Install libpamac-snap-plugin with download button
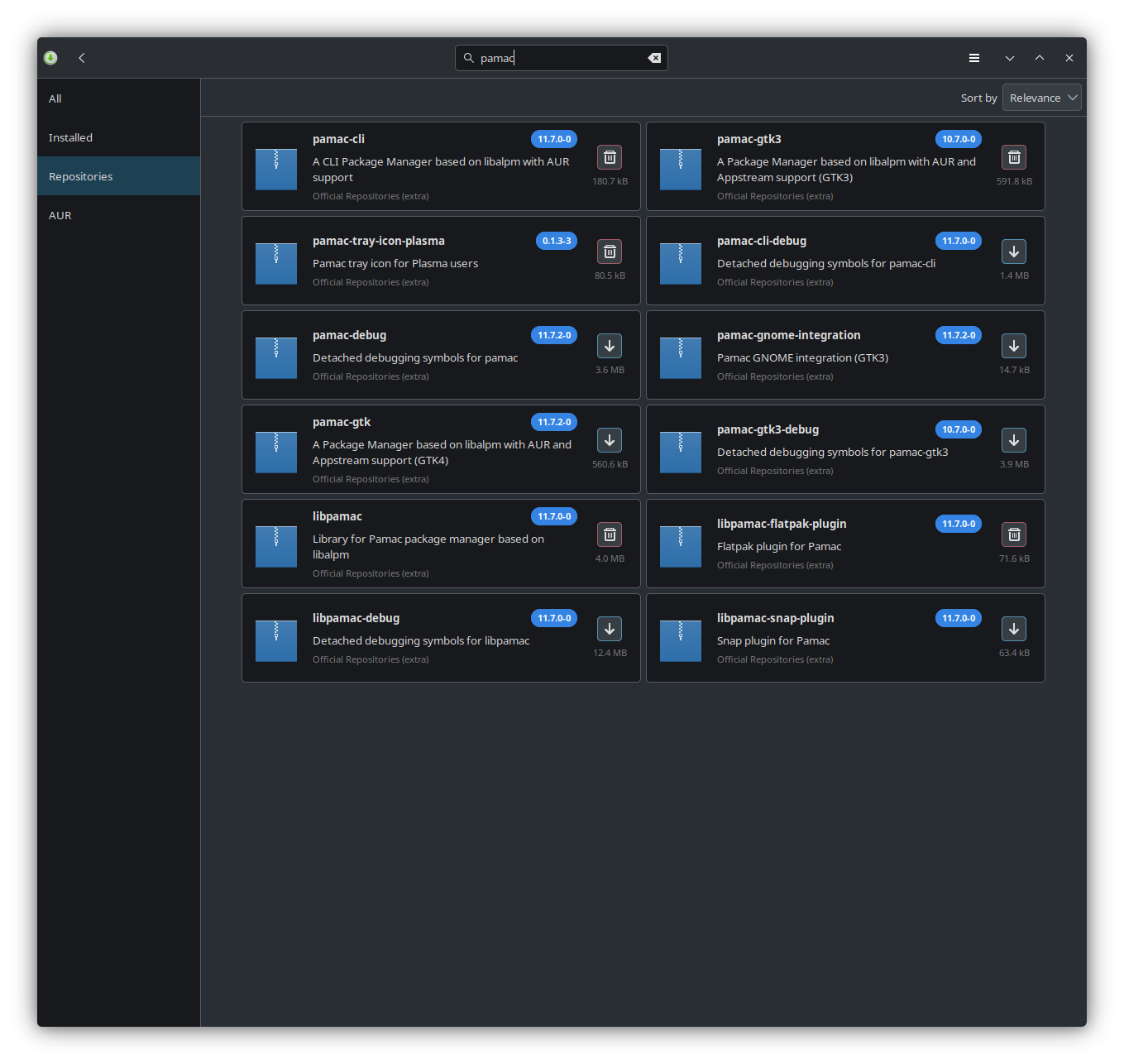The image size is (1124, 1064). click(1014, 629)
